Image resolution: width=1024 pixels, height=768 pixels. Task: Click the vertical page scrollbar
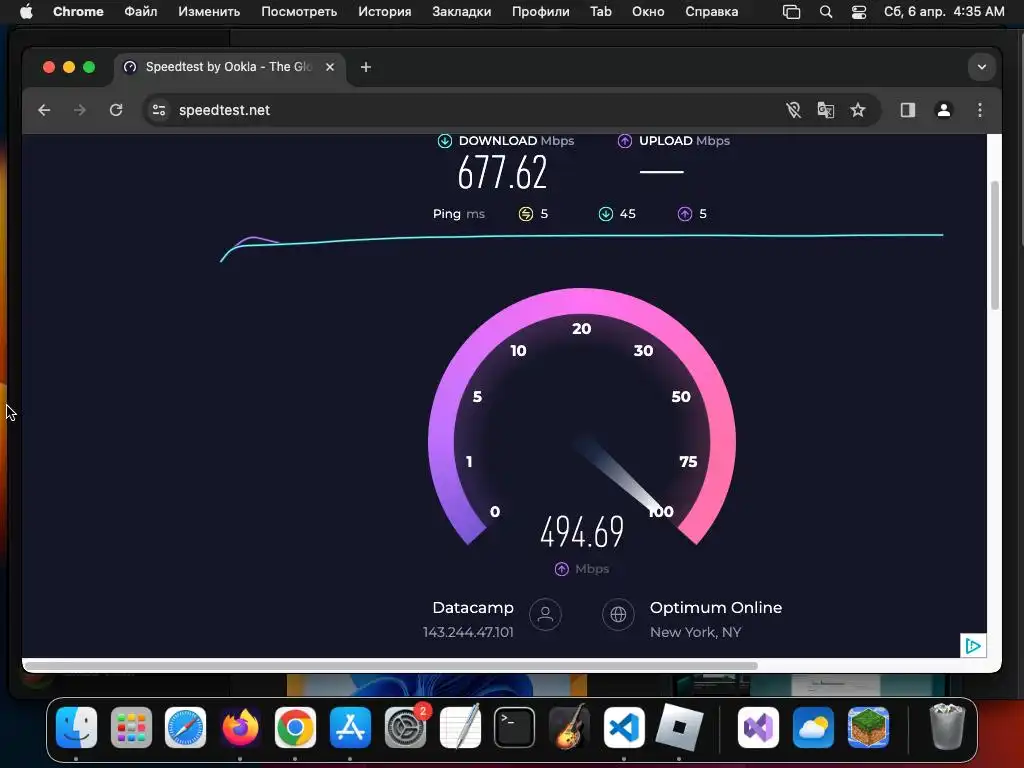pyautogui.click(x=995, y=245)
